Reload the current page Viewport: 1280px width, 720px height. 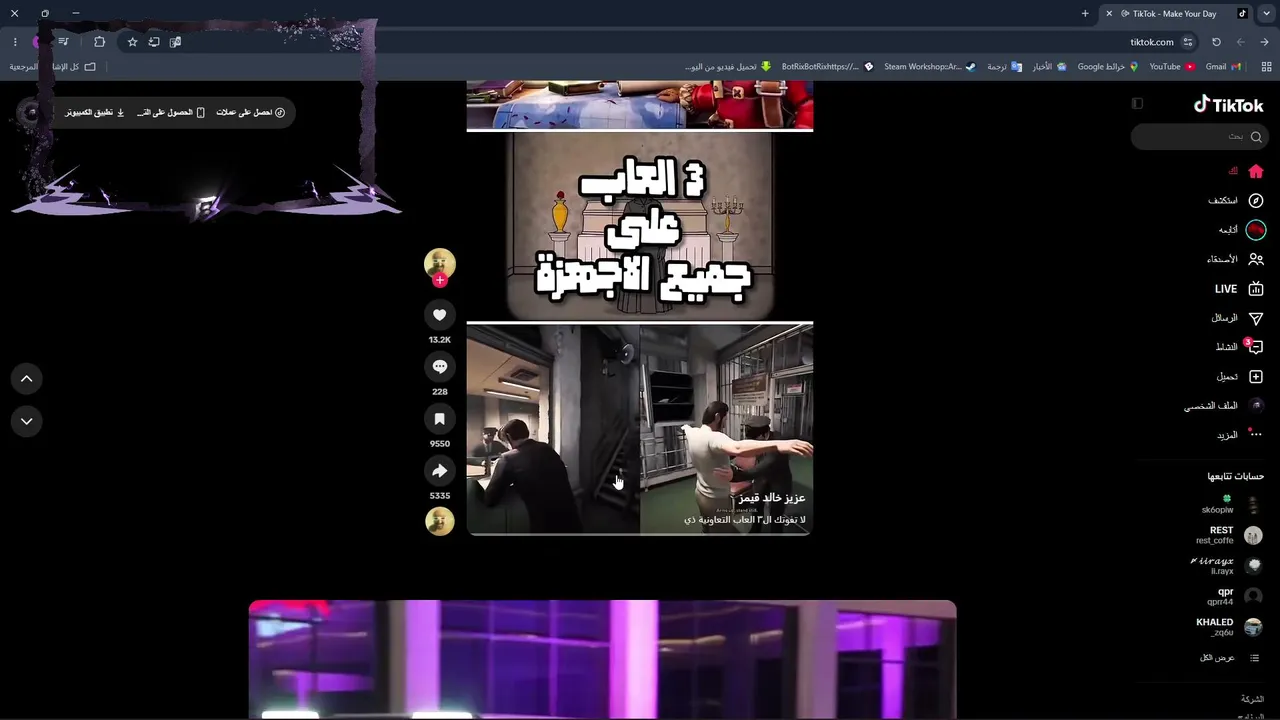1216,42
